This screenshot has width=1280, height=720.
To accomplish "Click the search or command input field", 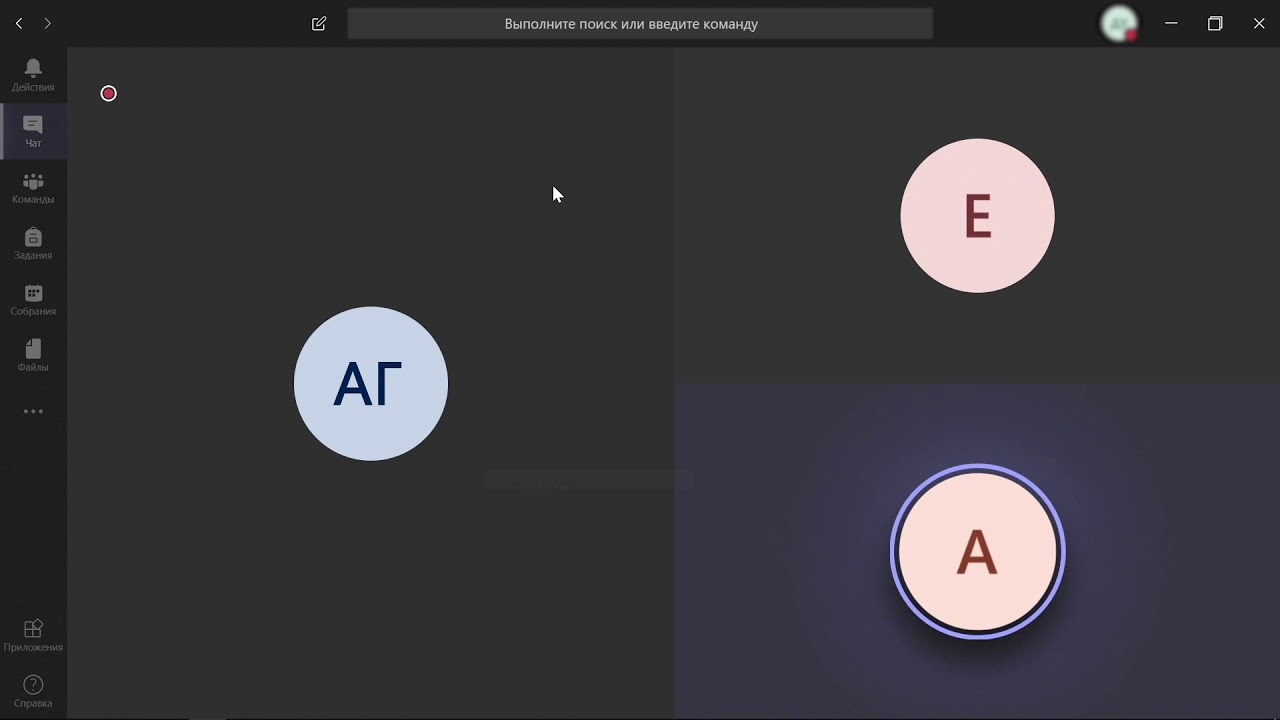I will (x=640, y=23).
